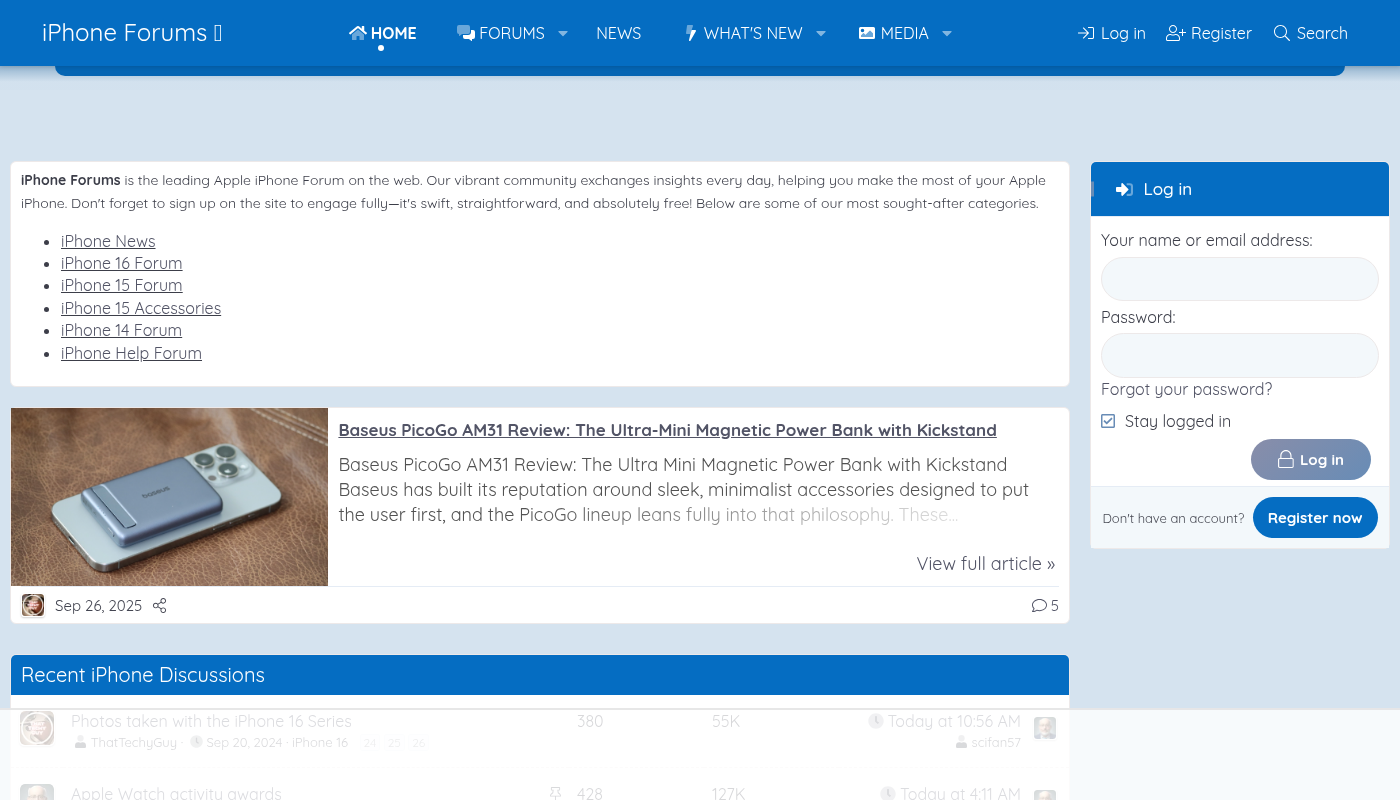Open the Register link in the top navigation
This screenshot has width=1400, height=800.
[x=1209, y=33]
